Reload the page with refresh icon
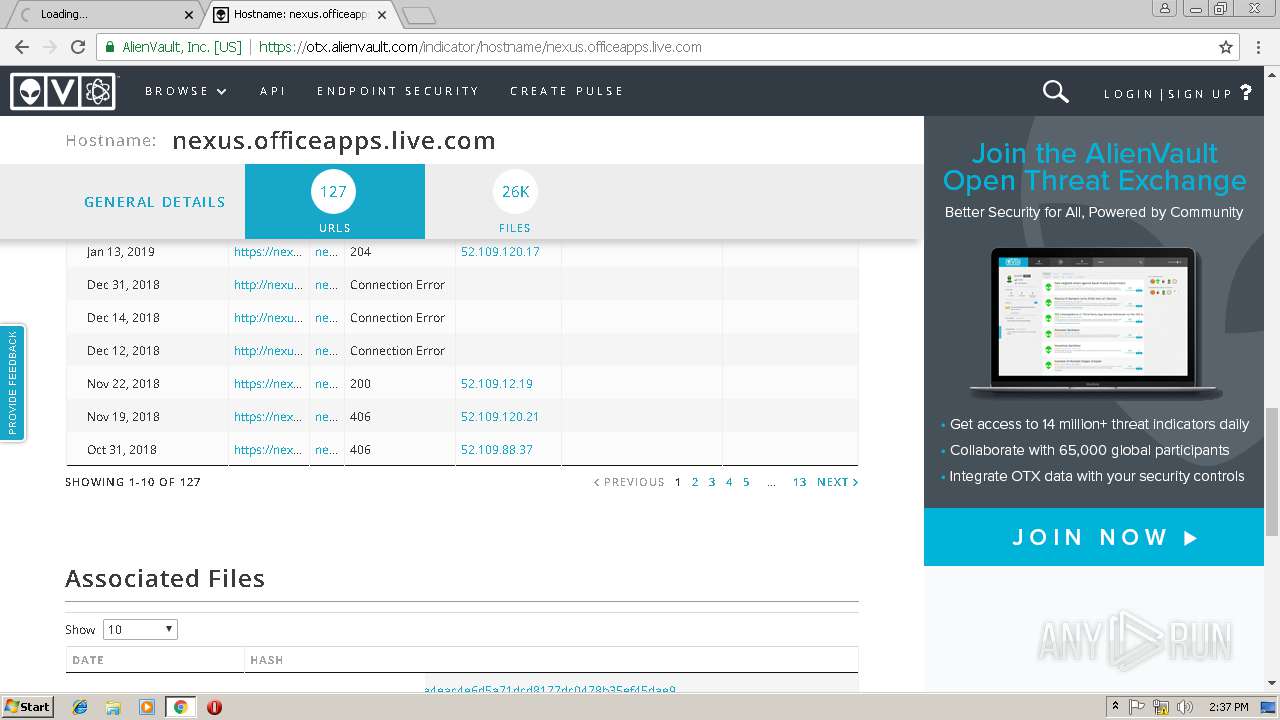Screen dimensions: 1280x720 coord(78,47)
